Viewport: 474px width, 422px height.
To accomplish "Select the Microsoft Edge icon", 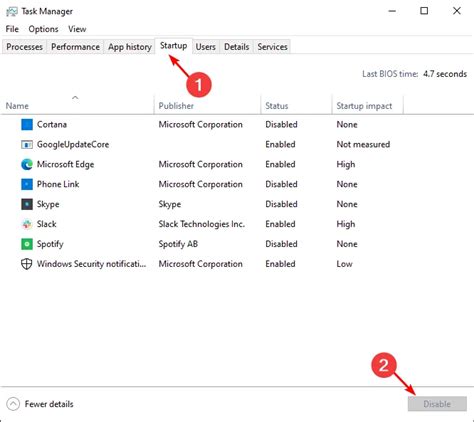I will click(27, 164).
